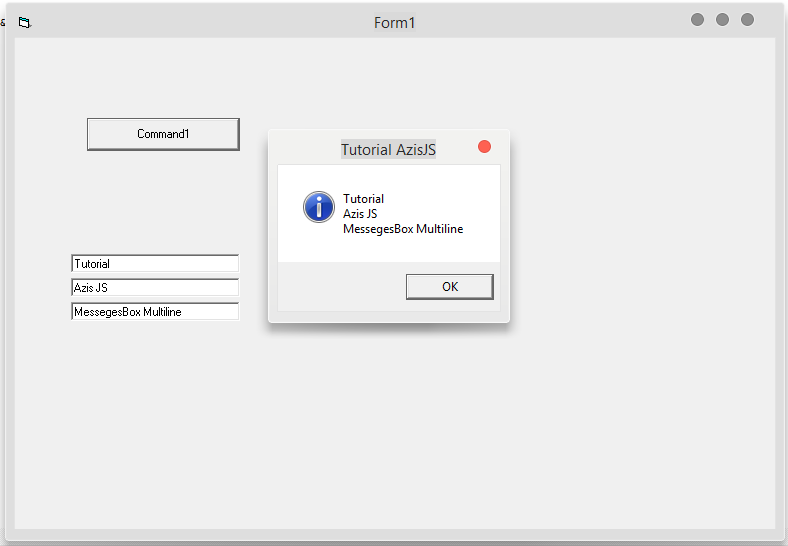Click the middle gray window control of Form1
The width and height of the screenshot is (788, 546).
tap(723, 20)
